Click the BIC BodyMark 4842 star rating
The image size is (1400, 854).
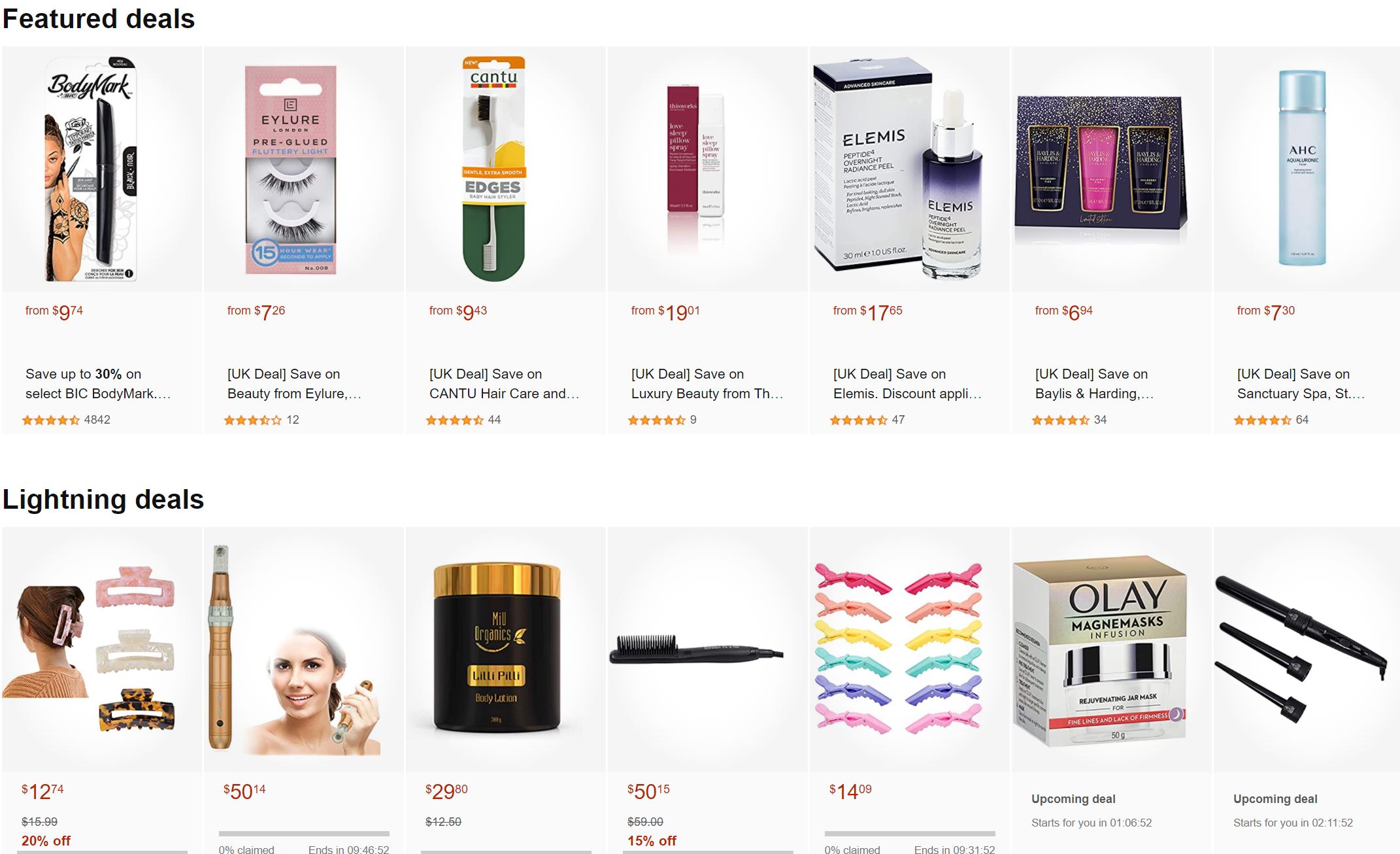(66, 420)
